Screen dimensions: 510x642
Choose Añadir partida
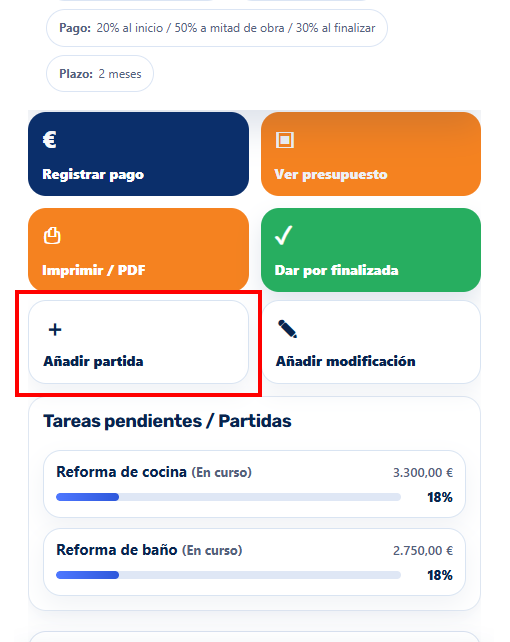[138, 342]
